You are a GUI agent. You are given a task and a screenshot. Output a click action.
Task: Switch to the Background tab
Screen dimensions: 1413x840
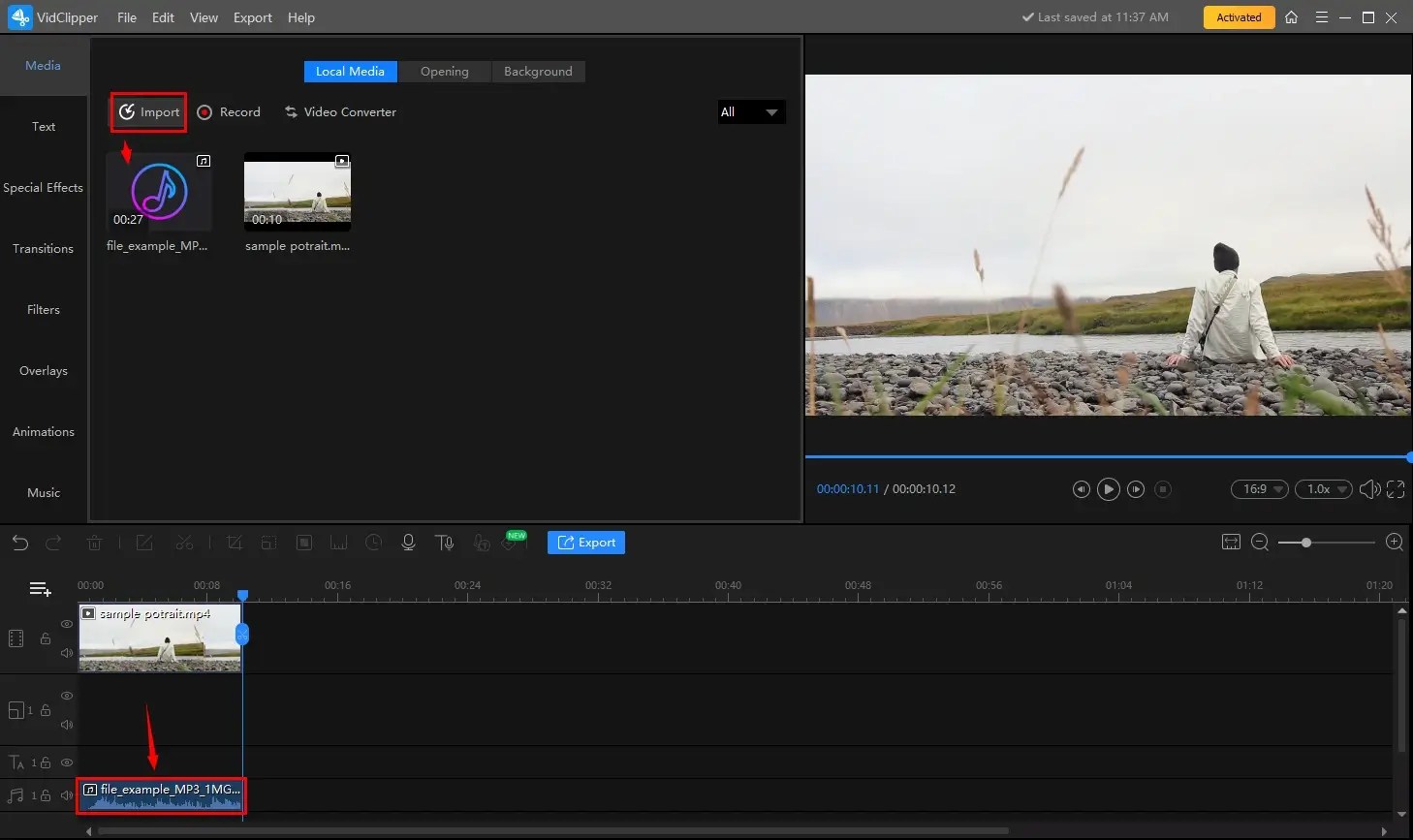tap(538, 71)
